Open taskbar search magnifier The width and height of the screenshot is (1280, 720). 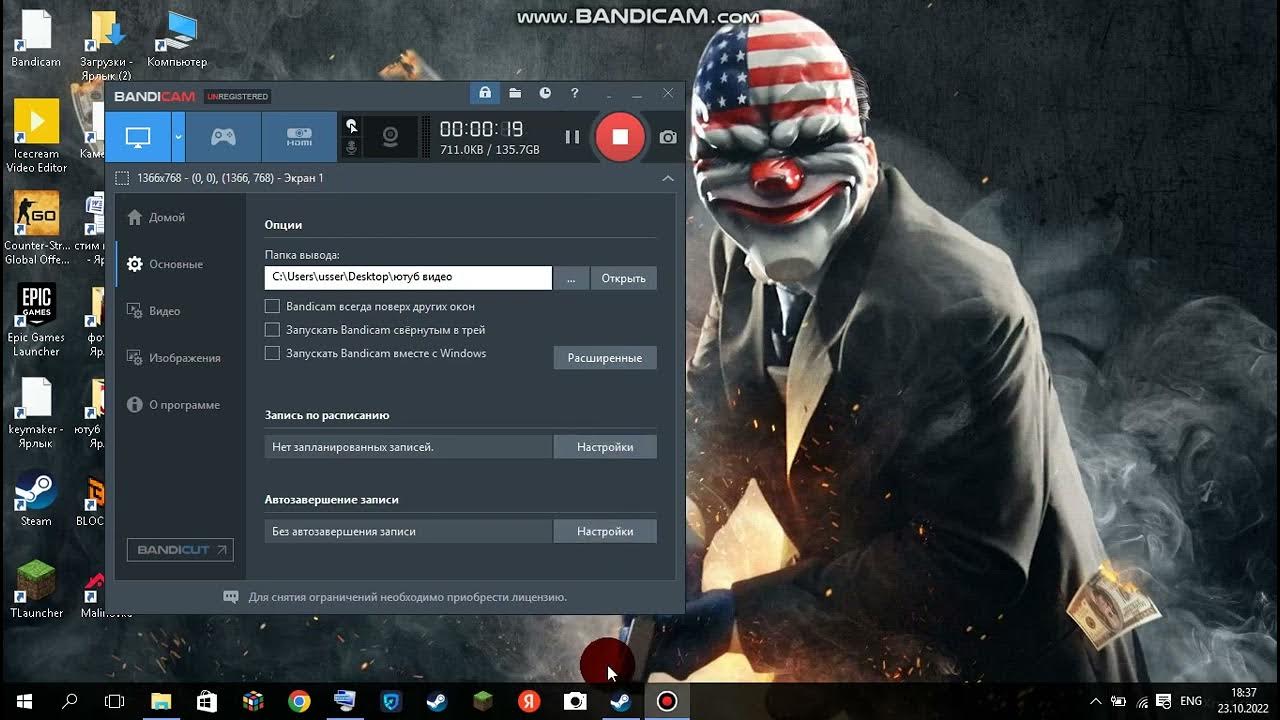[70, 701]
